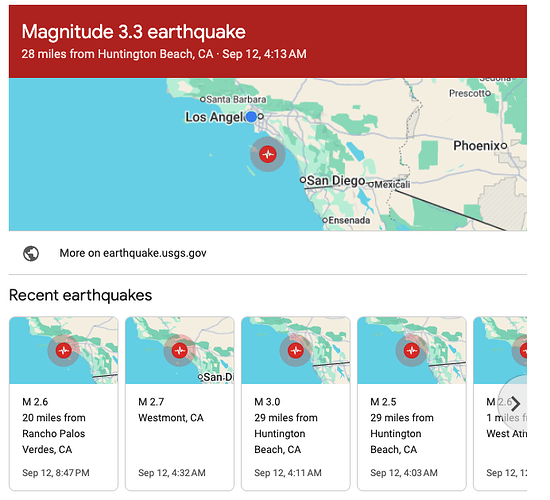550x500 pixels.
Task: Click epicenter marker on M 2.5 card map
Action: point(411,350)
